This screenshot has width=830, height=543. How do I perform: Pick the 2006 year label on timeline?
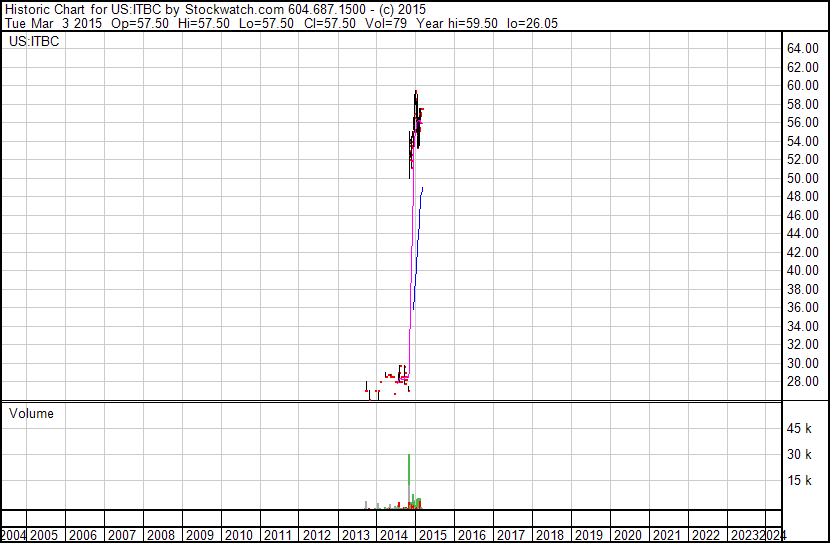82,535
